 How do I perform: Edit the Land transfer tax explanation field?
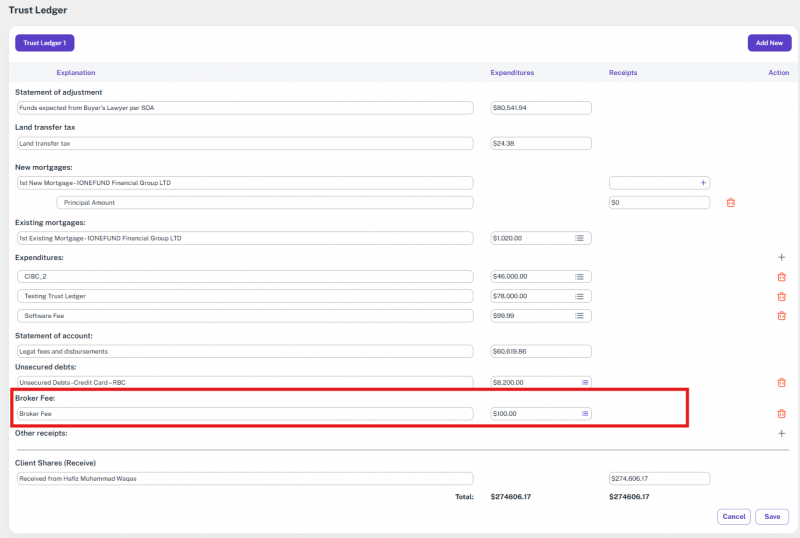(244, 144)
